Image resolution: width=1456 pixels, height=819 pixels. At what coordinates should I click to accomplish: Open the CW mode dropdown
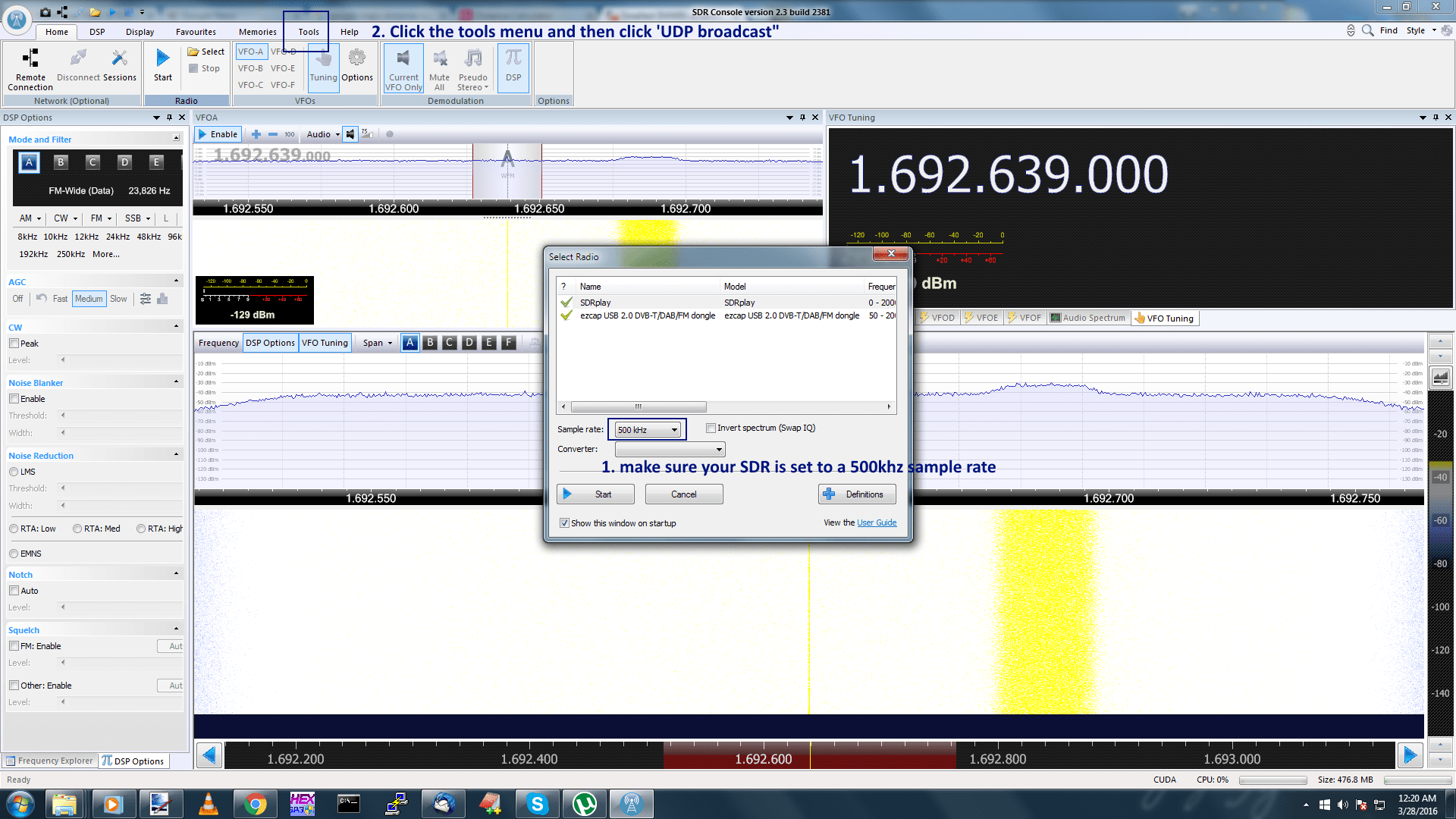[x=65, y=218]
